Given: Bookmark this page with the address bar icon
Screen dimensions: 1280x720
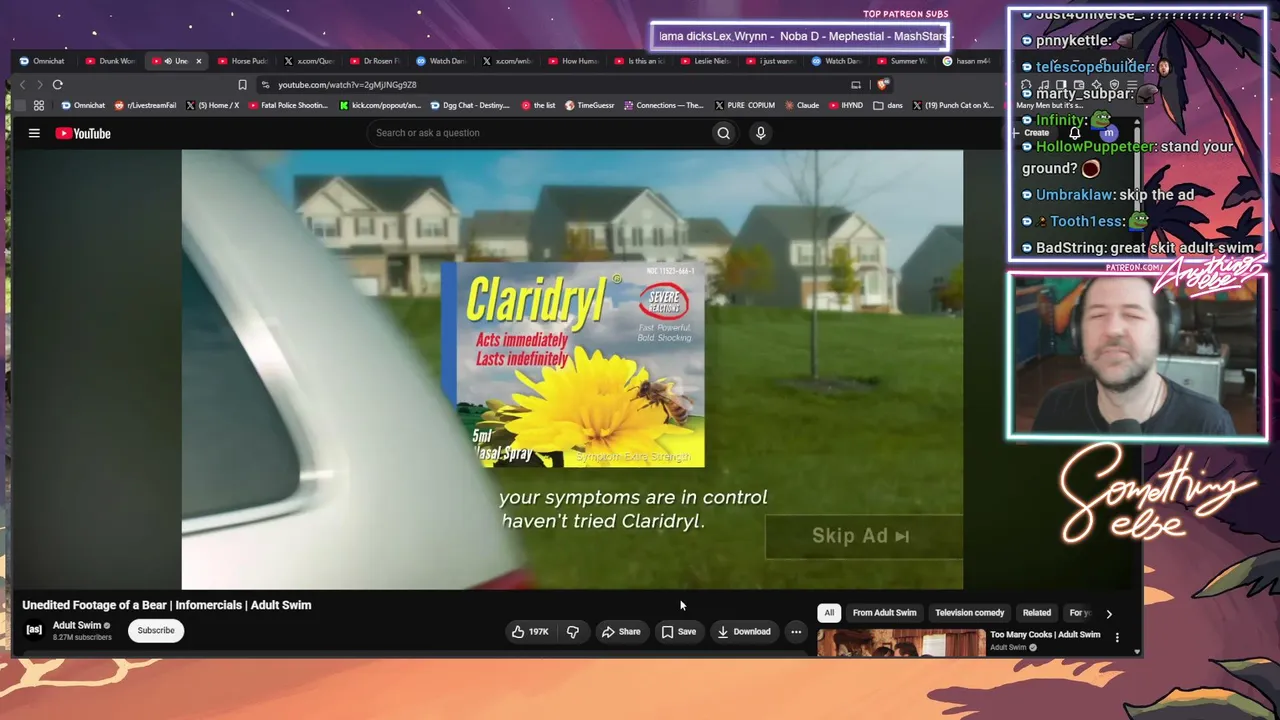Looking at the screenshot, I should point(242,85).
